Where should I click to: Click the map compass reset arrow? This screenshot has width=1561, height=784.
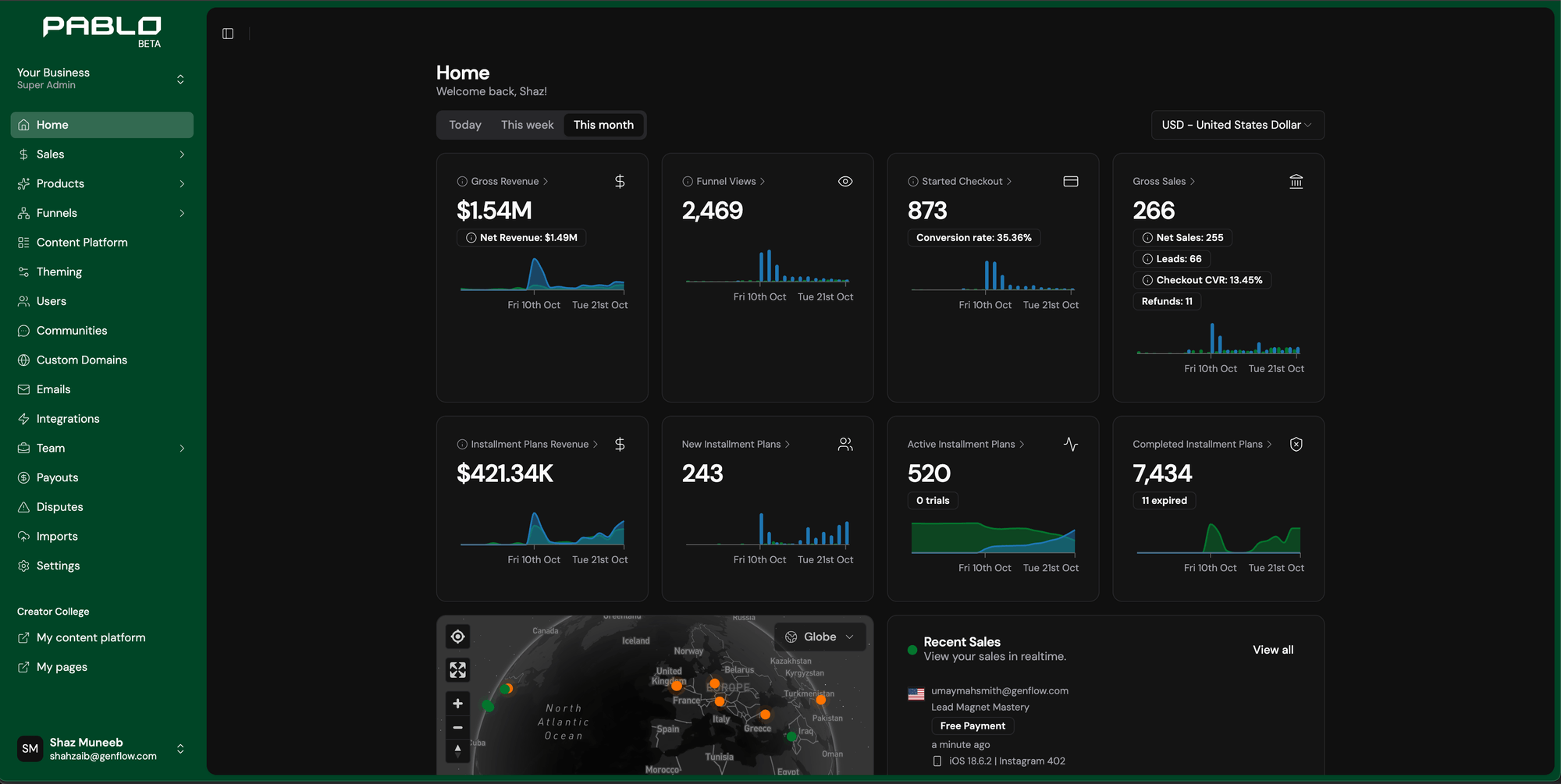pyautogui.click(x=457, y=750)
